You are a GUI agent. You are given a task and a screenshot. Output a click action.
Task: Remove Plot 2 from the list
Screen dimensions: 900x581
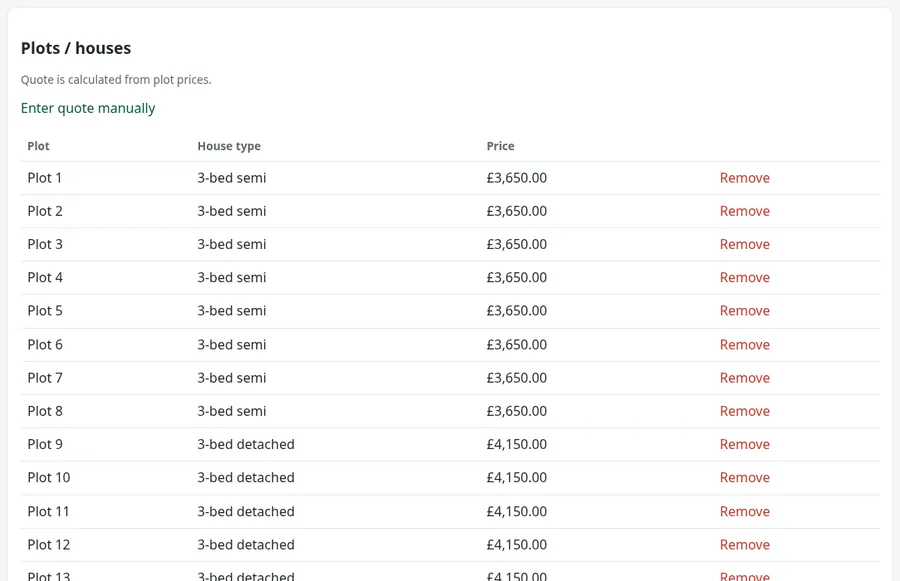point(744,211)
